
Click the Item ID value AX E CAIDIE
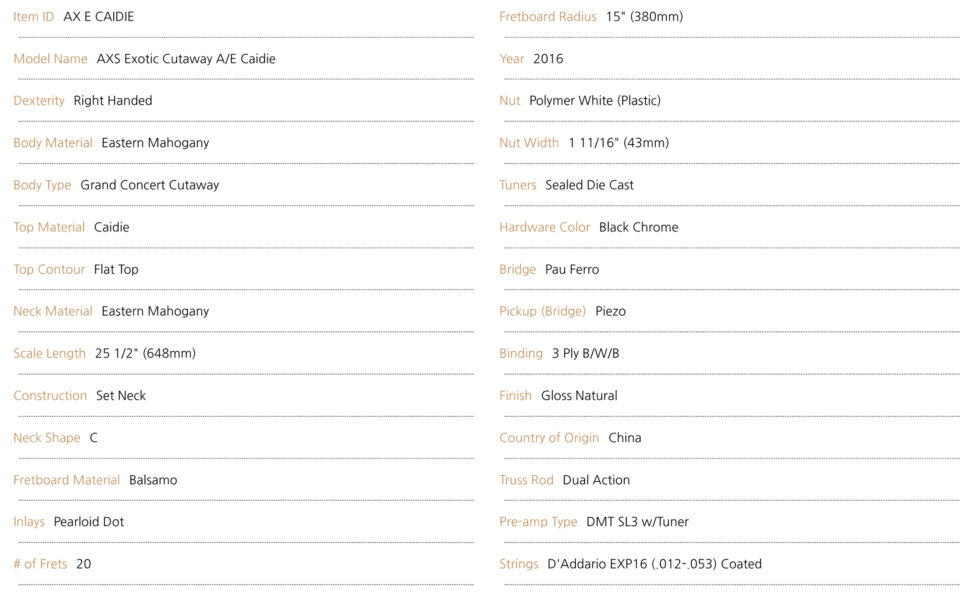click(98, 17)
